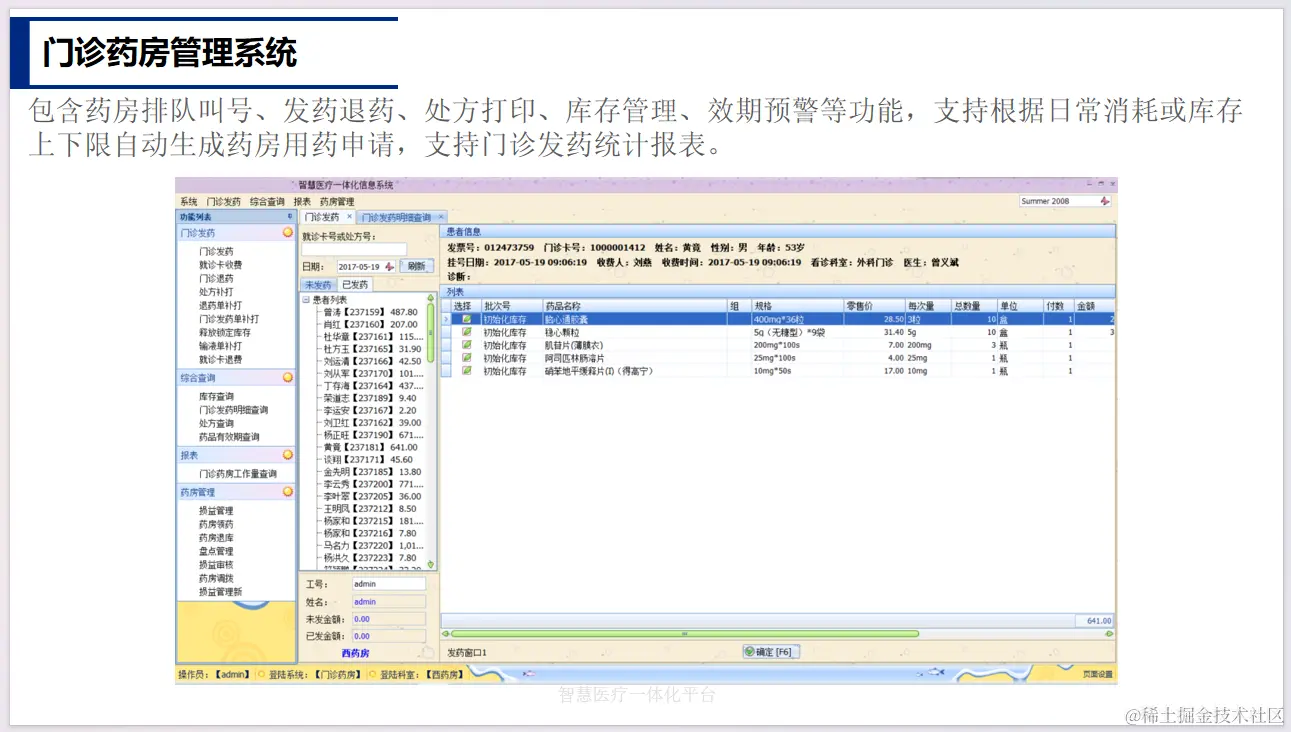Toggle selection checkbox for 硝苯地平缓释片
Viewport: 1291px width, 732px height.
pos(466,371)
